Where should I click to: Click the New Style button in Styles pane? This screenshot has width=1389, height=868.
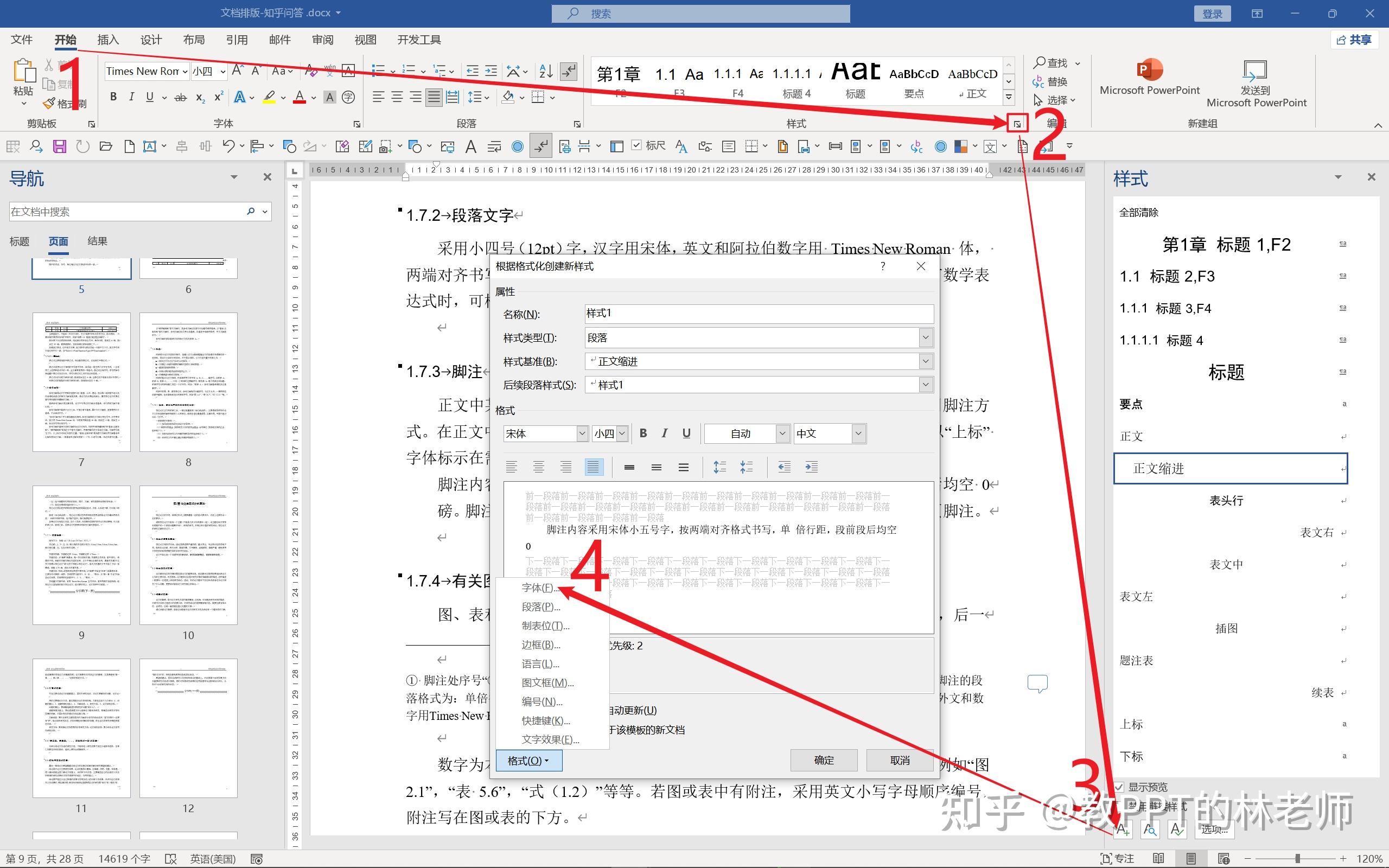click(1123, 829)
